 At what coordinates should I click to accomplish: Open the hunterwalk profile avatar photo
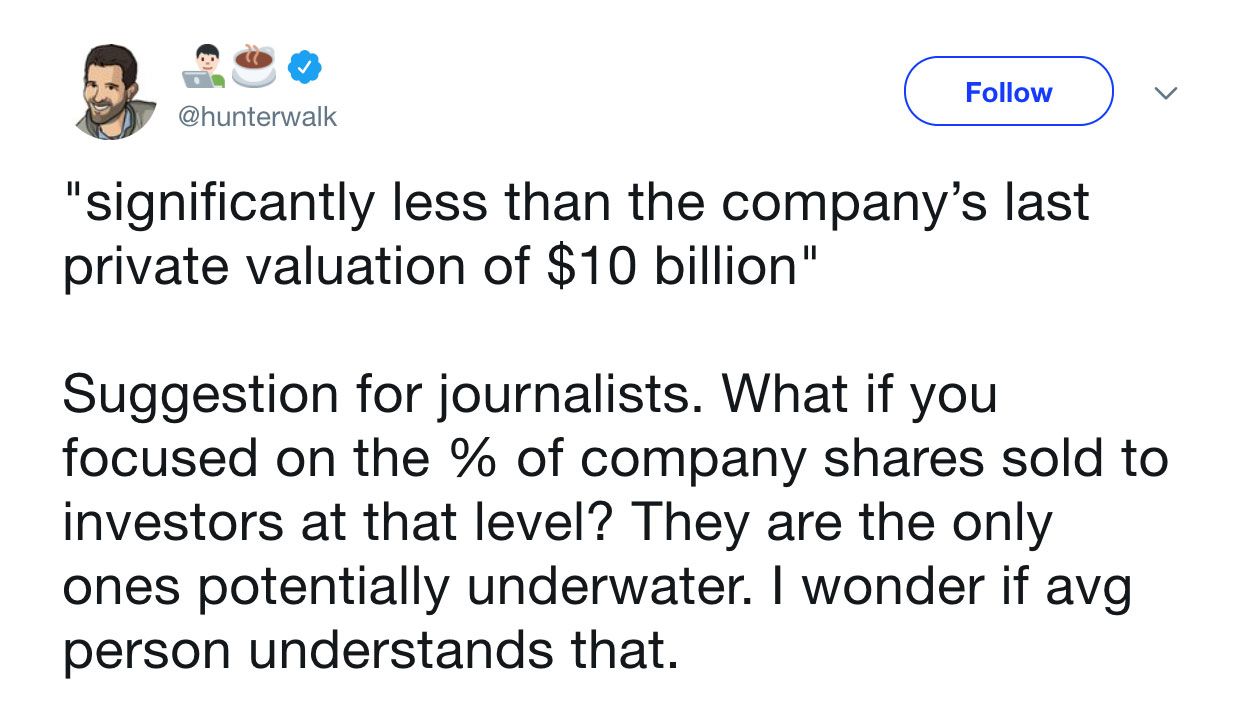[110, 92]
